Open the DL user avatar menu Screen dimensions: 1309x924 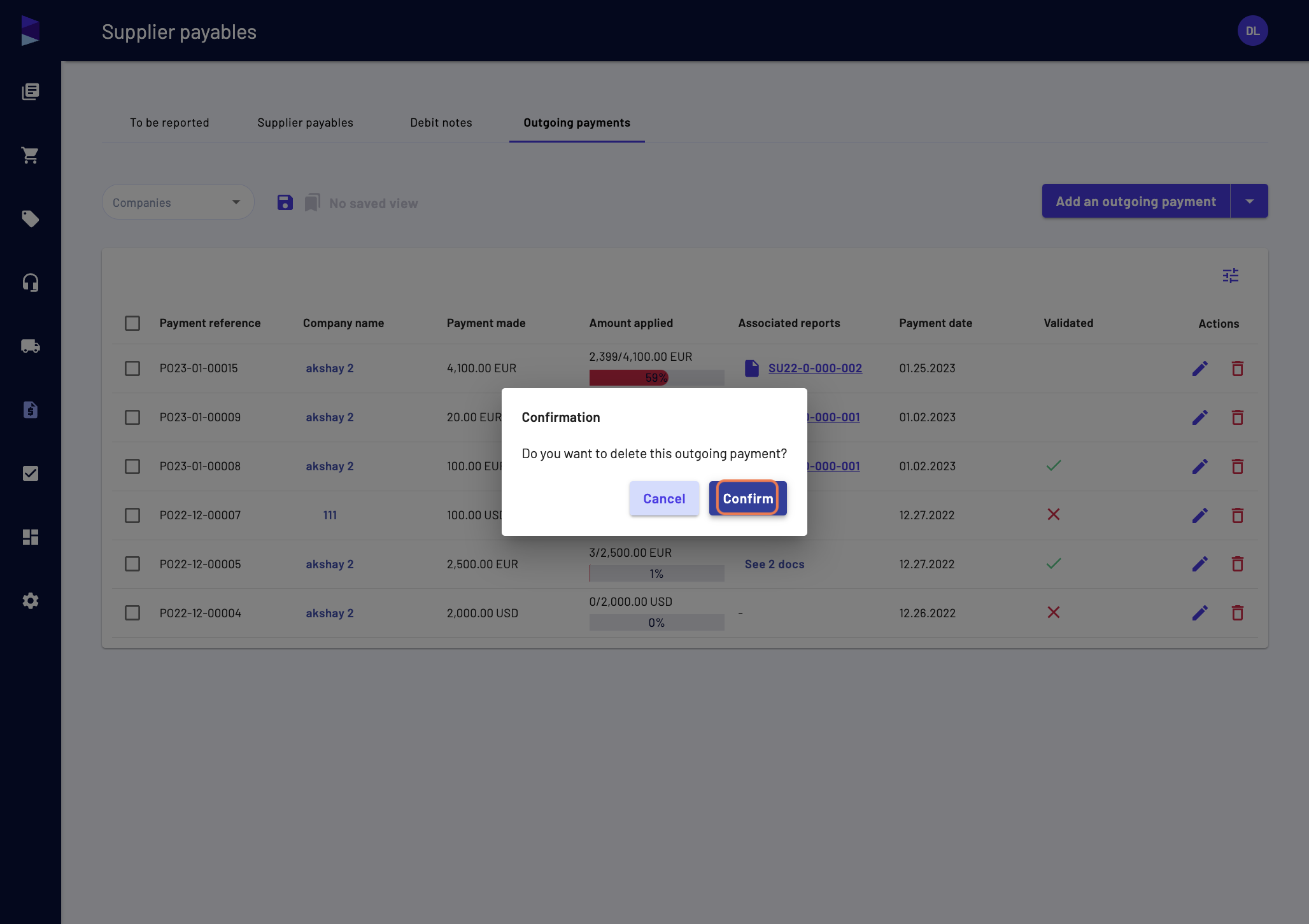click(1252, 31)
